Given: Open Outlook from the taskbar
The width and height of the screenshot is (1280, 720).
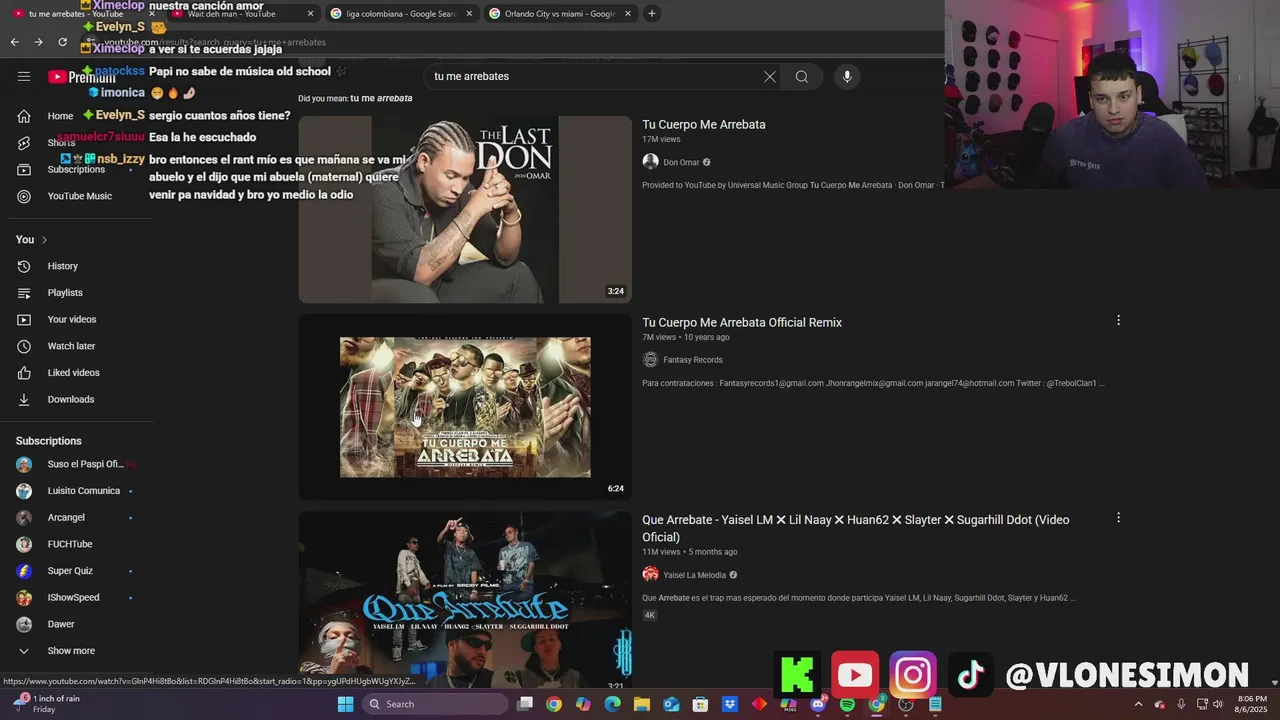Looking at the screenshot, I should 671,704.
